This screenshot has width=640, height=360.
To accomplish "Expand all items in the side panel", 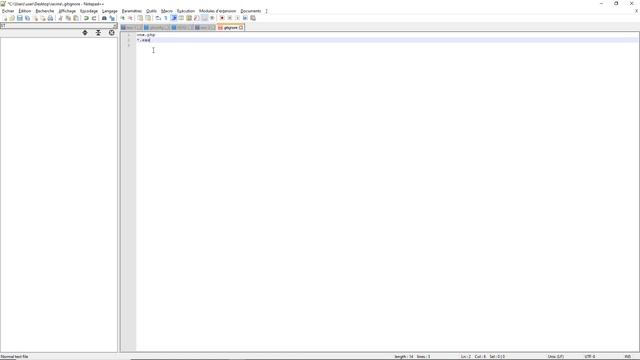I will tap(85, 33).
